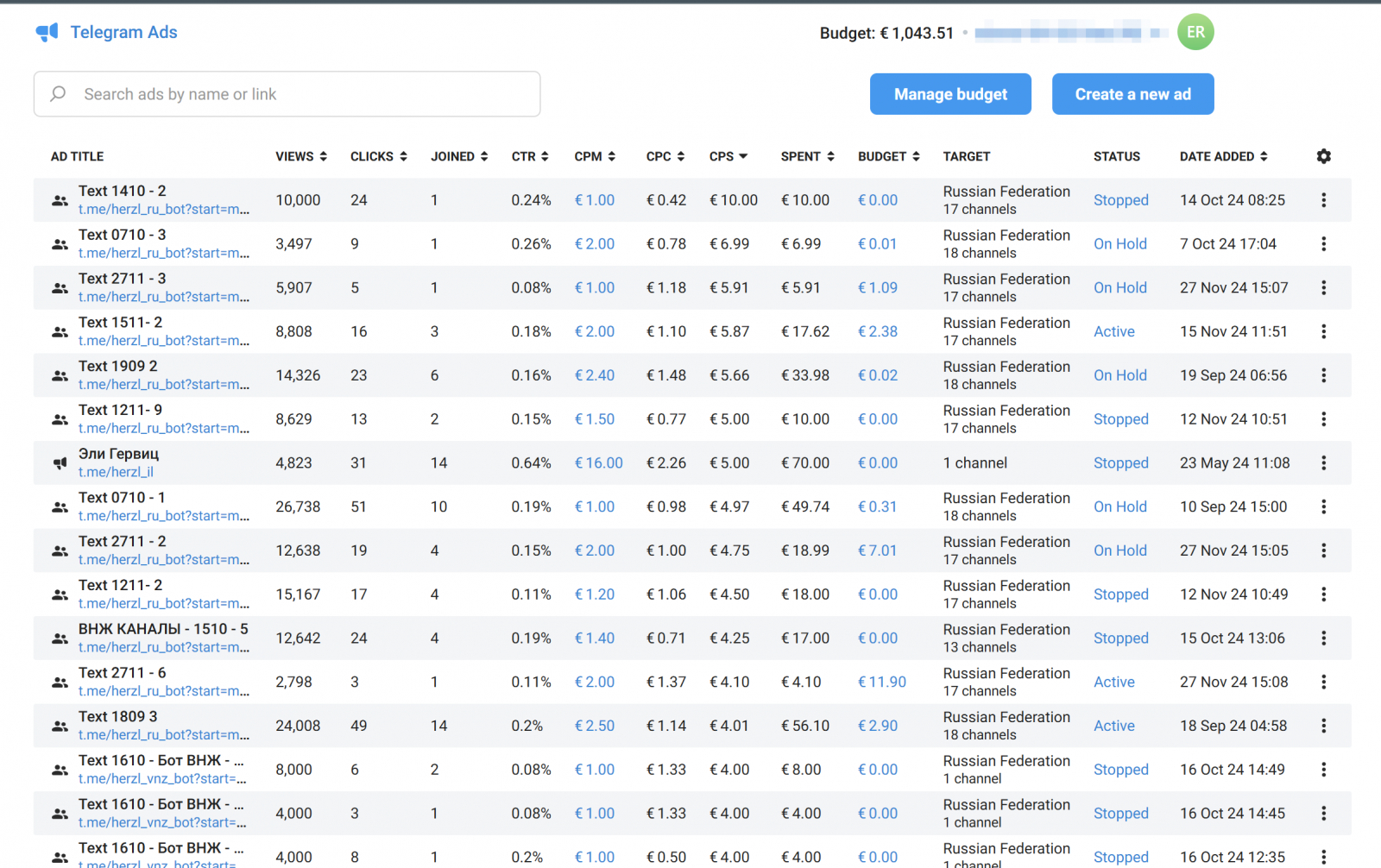Open table column settings gear

(1323, 156)
